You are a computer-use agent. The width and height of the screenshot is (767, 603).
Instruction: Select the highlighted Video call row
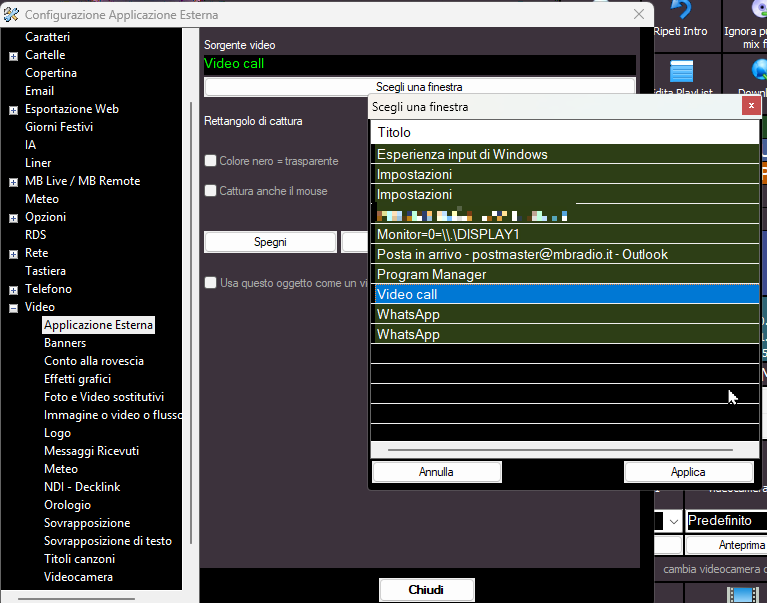tap(565, 294)
